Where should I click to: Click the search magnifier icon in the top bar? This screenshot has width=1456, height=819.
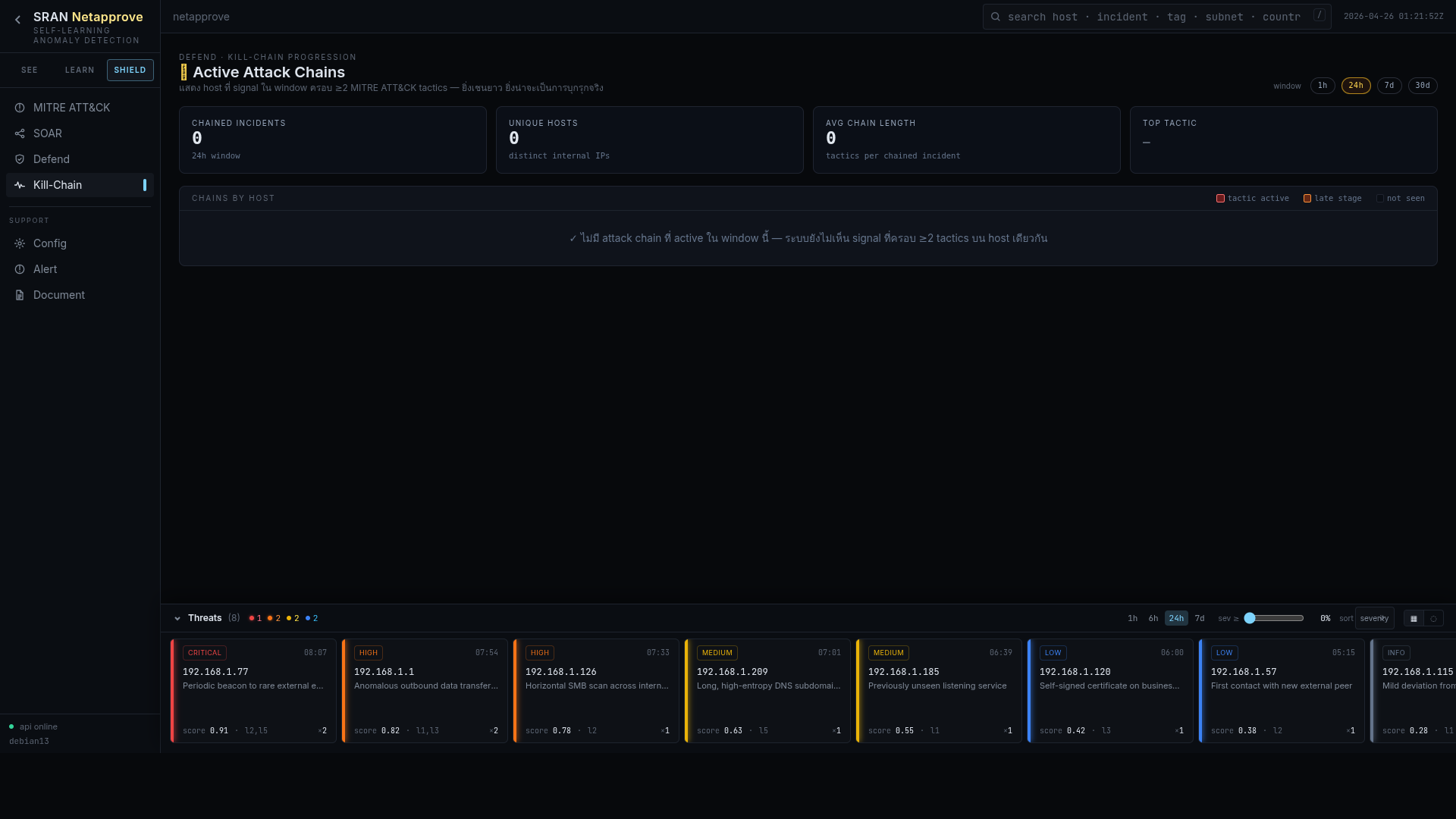click(x=996, y=16)
